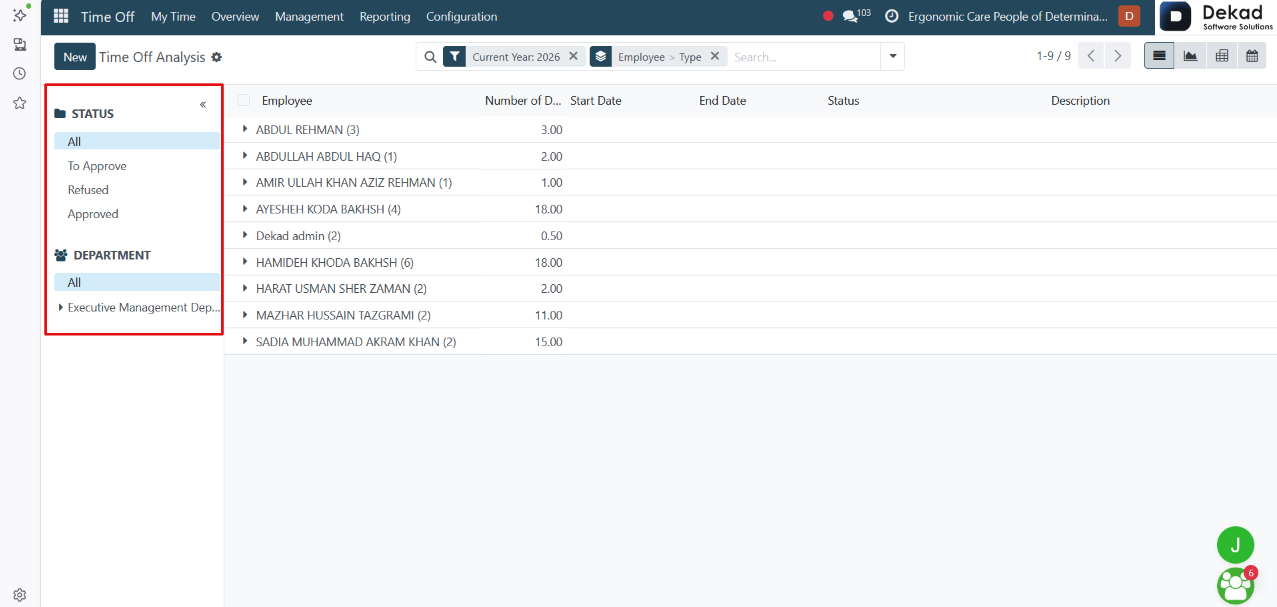1277x607 pixels.
Task: Filter status by Refused
Action: (x=88, y=189)
